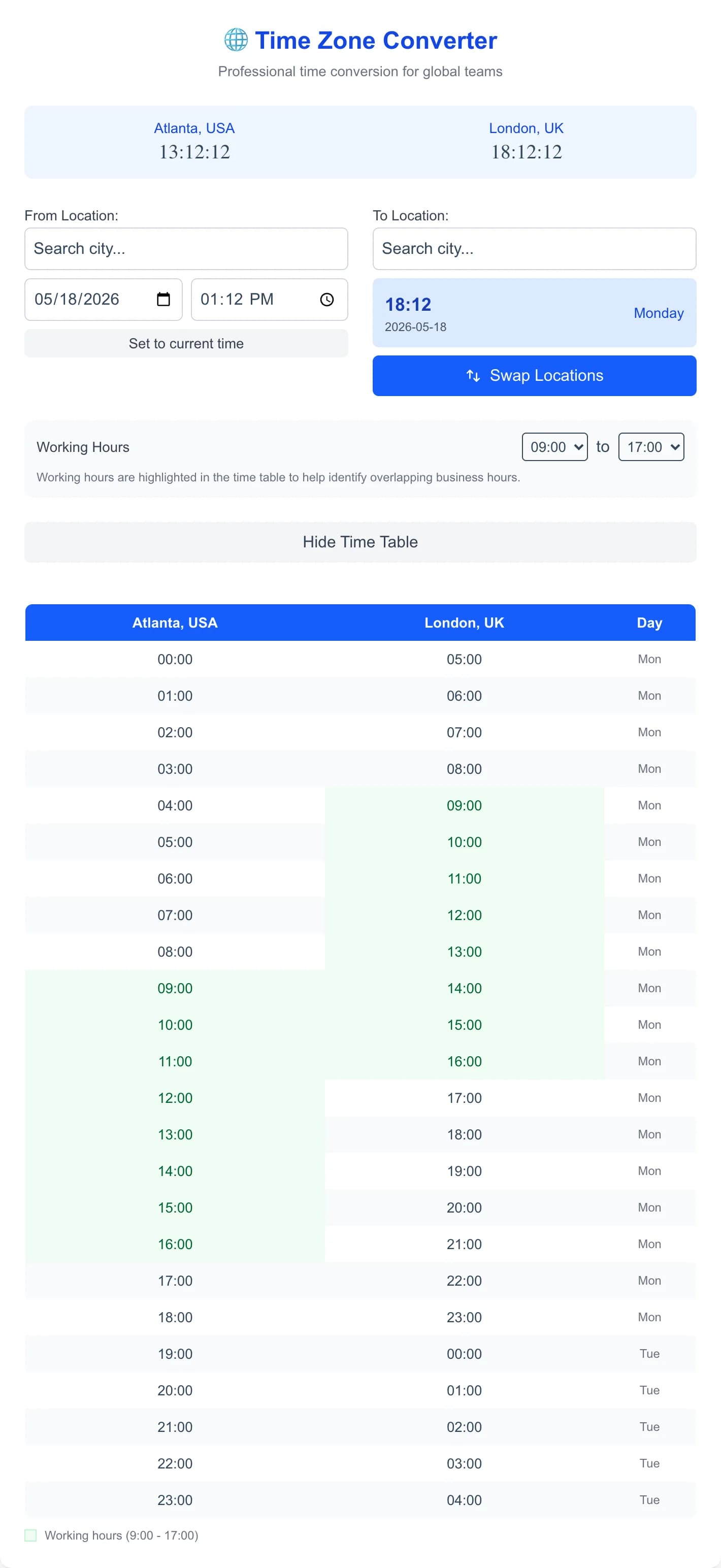This screenshot has width=721, height=1568.
Task: Click London 17:00 cell
Action: (464, 1097)
